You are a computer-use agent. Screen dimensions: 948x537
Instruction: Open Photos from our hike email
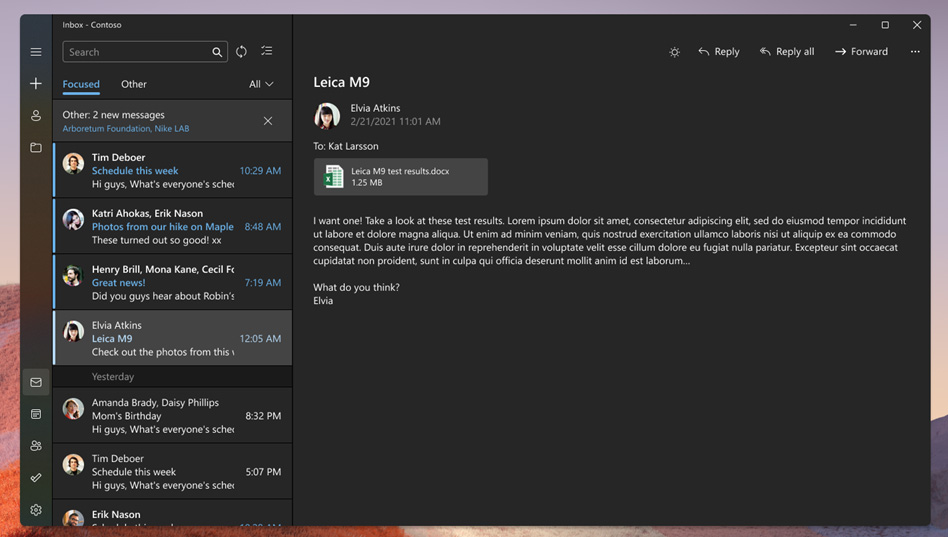[172, 226]
